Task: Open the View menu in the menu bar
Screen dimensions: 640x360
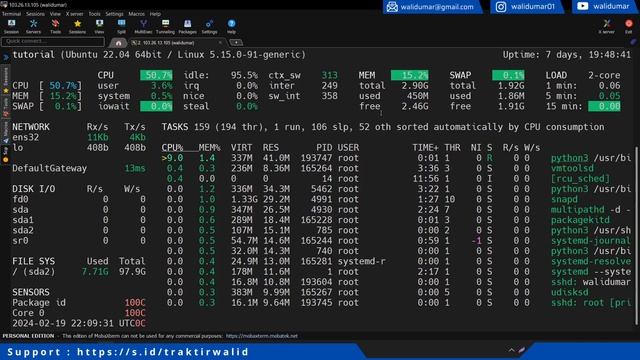Action: pyautogui.click(x=55, y=14)
